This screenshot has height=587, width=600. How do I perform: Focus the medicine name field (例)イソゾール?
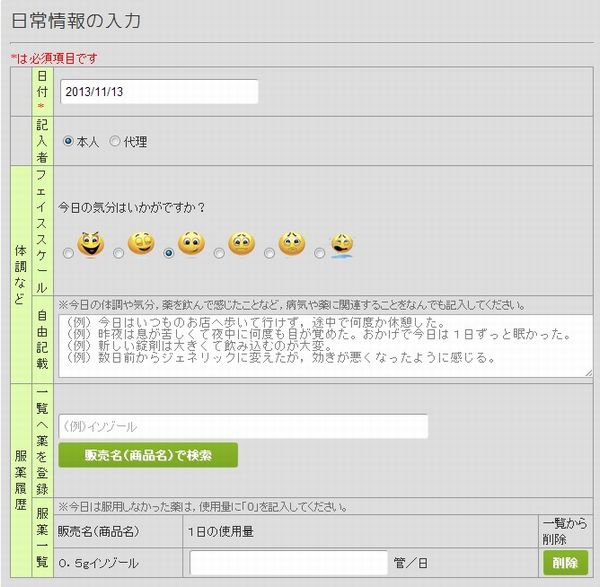243,426
